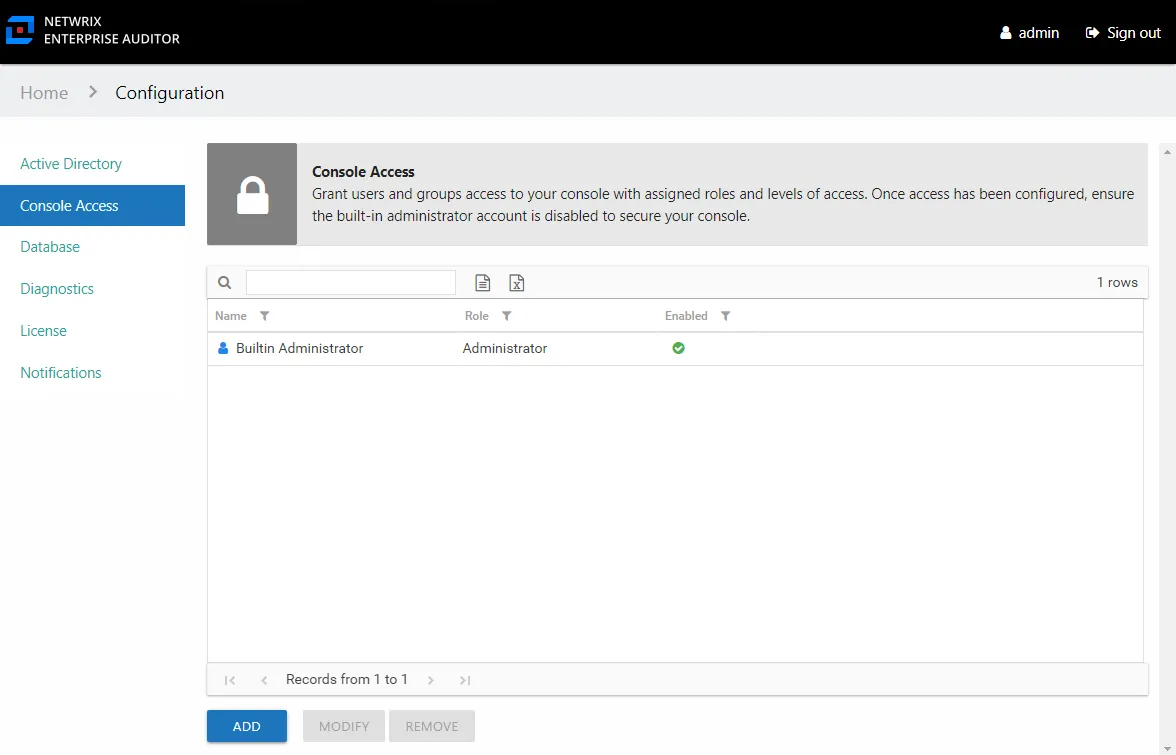Click the REMOVE button

pos(432,726)
